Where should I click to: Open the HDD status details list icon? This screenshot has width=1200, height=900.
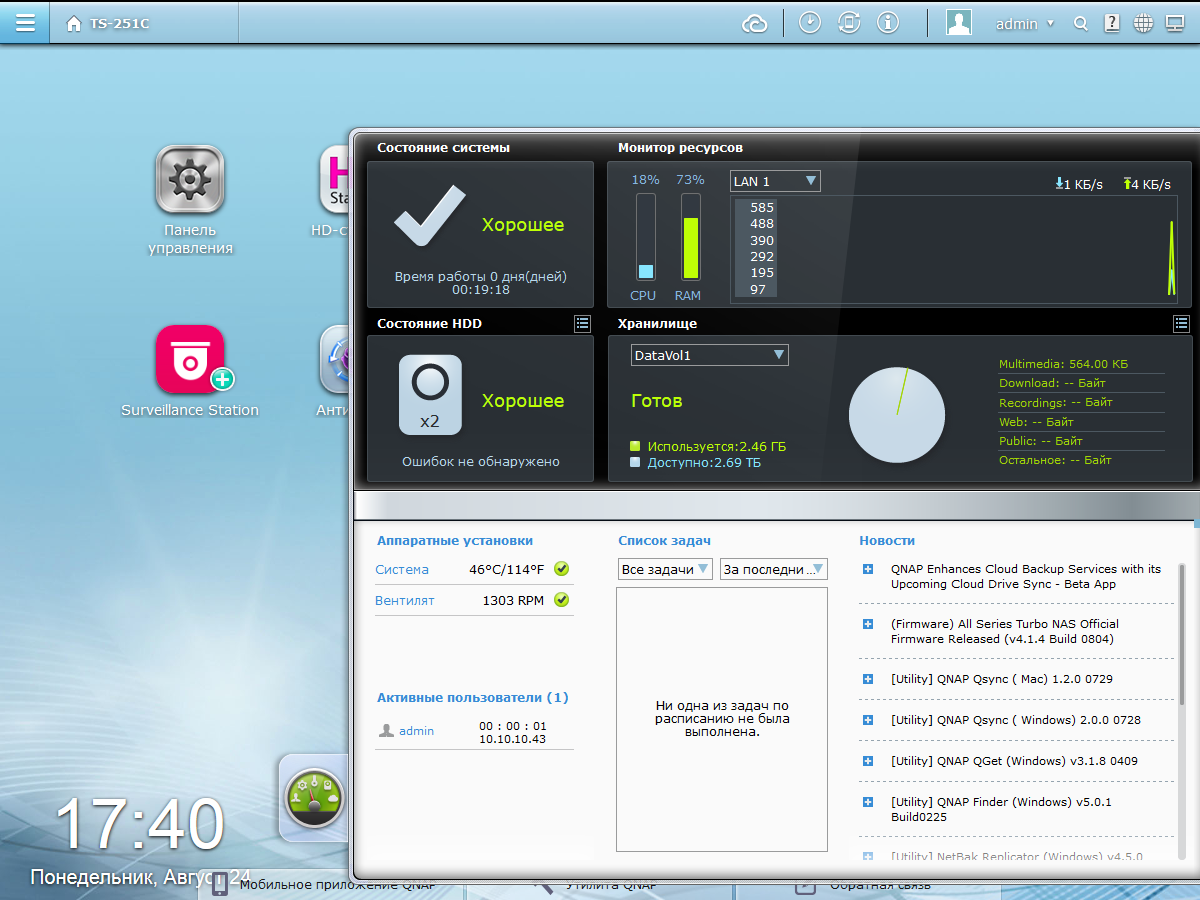click(x=582, y=323)
